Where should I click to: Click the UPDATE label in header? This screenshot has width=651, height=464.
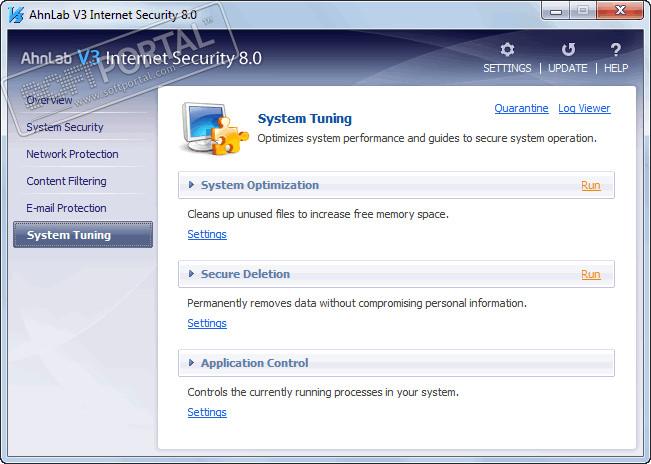click(x=568, y=68)
